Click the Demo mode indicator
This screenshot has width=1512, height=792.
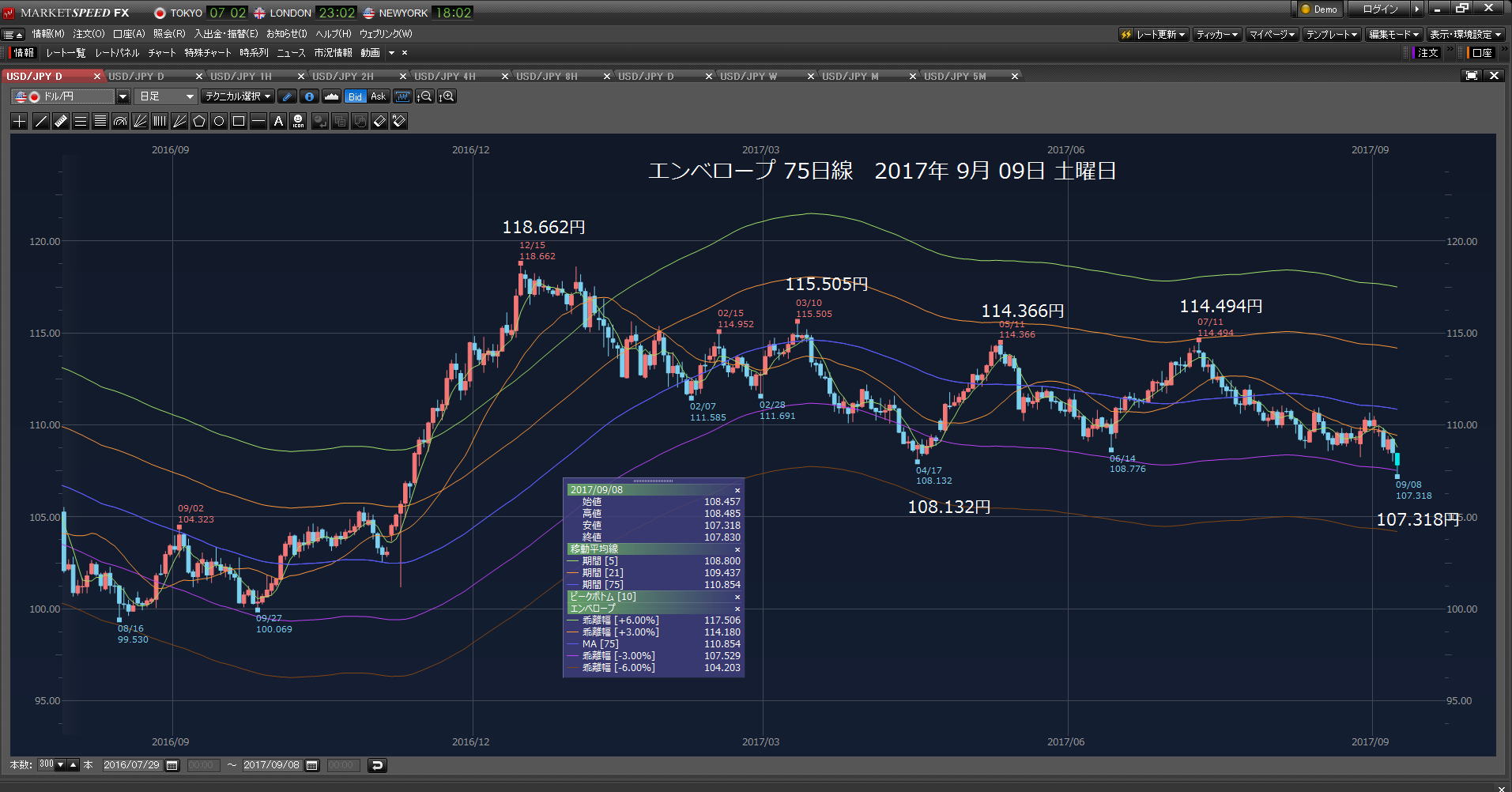click(1318, 9)
